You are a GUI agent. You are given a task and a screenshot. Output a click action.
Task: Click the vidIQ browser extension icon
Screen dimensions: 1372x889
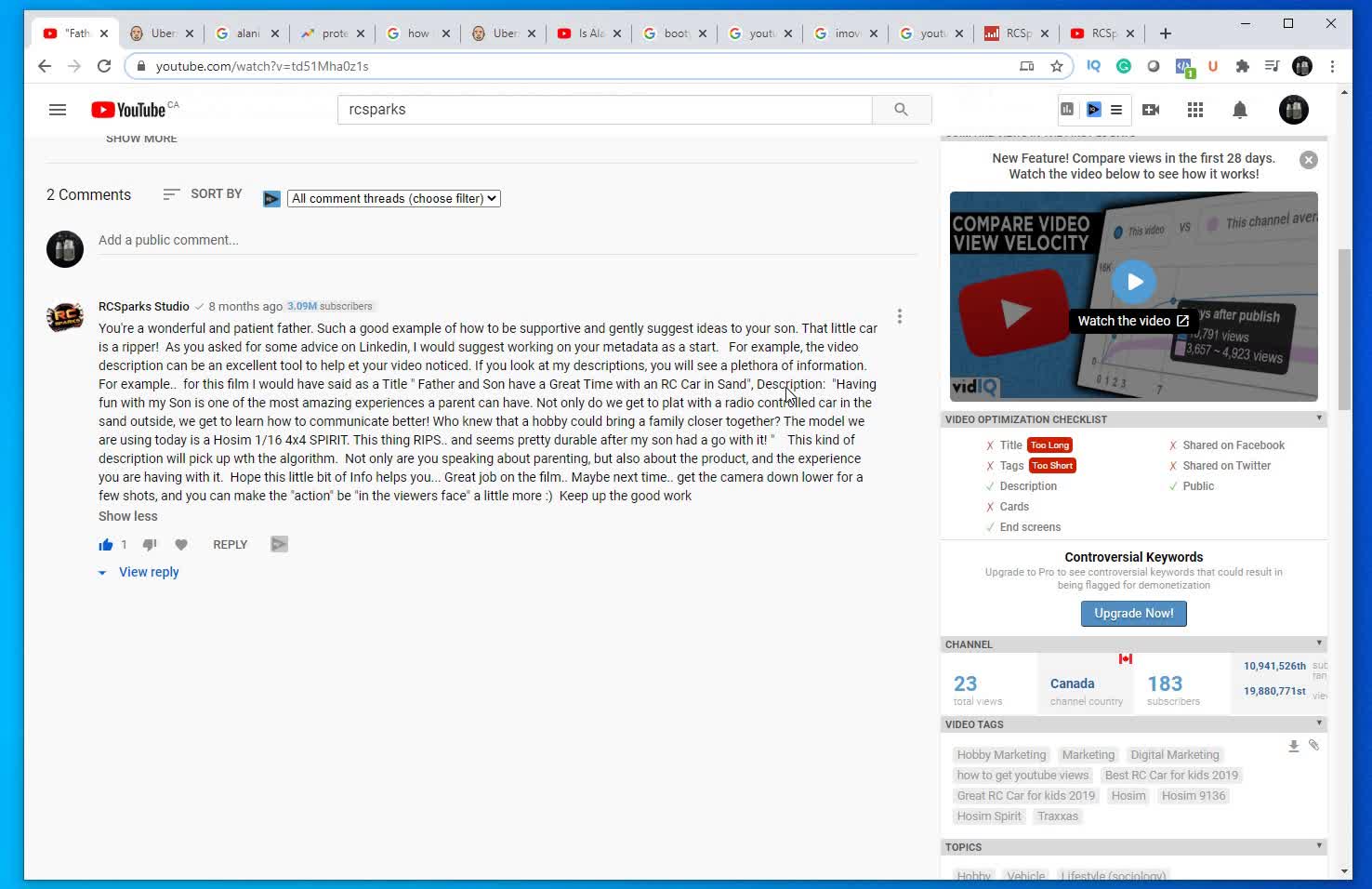tap(1094, 66)
